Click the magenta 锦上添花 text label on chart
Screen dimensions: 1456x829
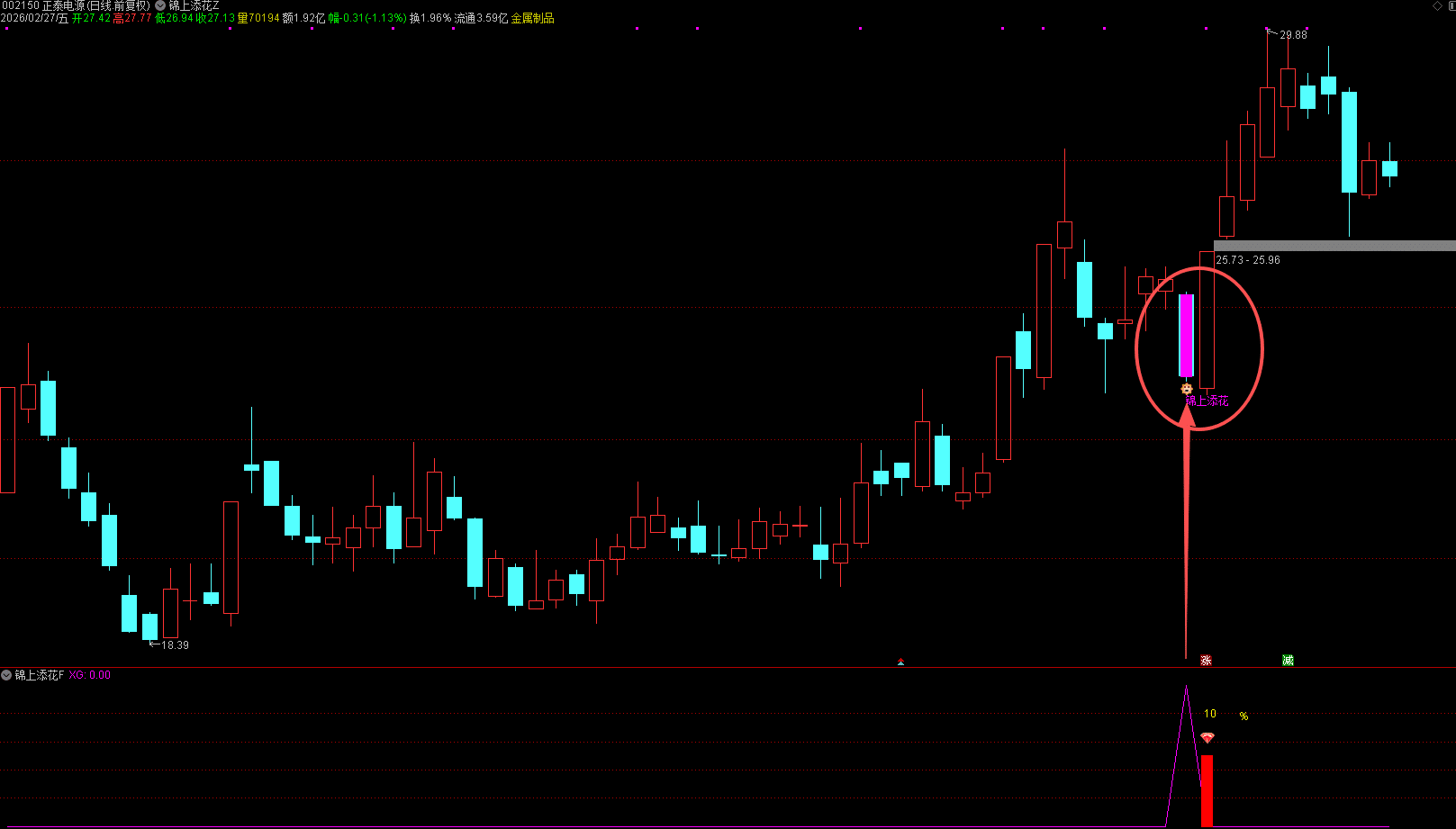(x=1207, y=401)
